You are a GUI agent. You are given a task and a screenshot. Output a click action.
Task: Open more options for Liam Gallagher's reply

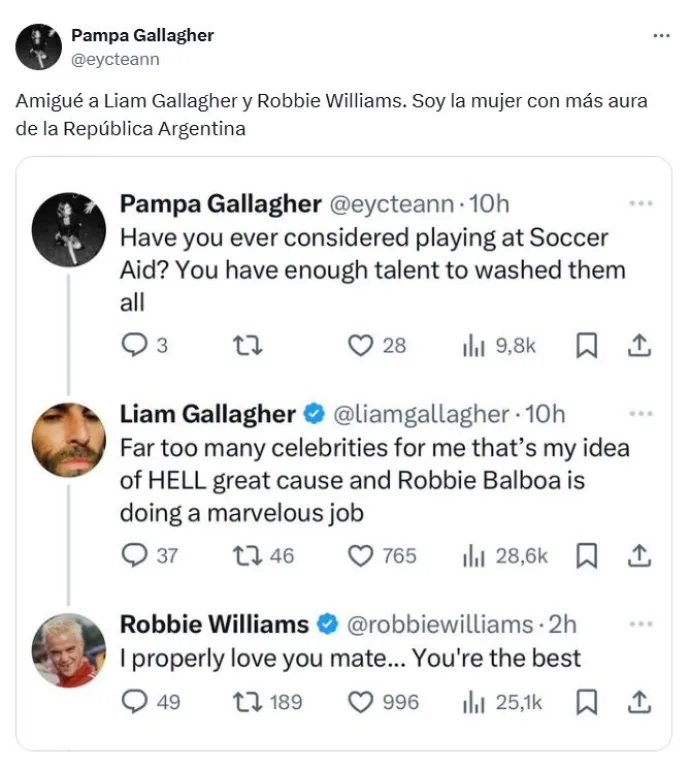point(640,413)
